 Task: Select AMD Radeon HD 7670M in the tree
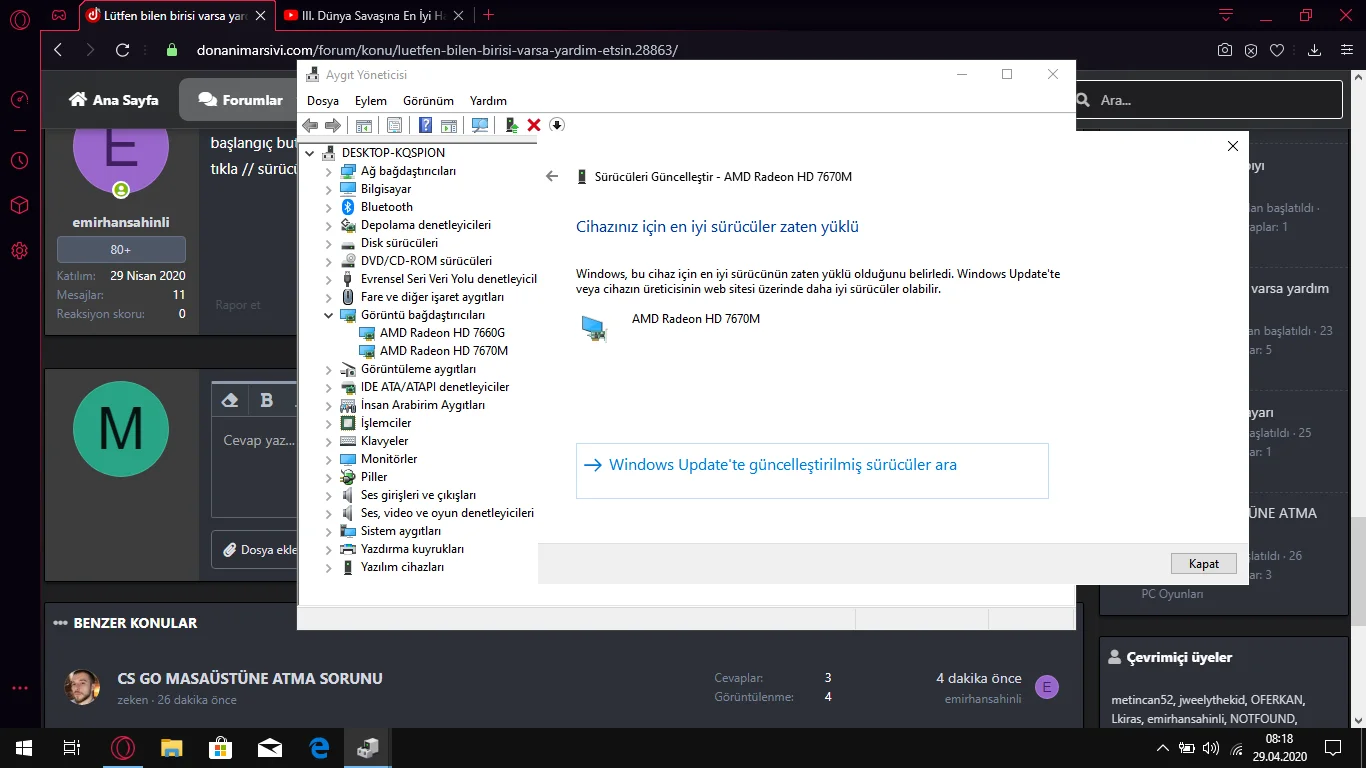point(444,351)
